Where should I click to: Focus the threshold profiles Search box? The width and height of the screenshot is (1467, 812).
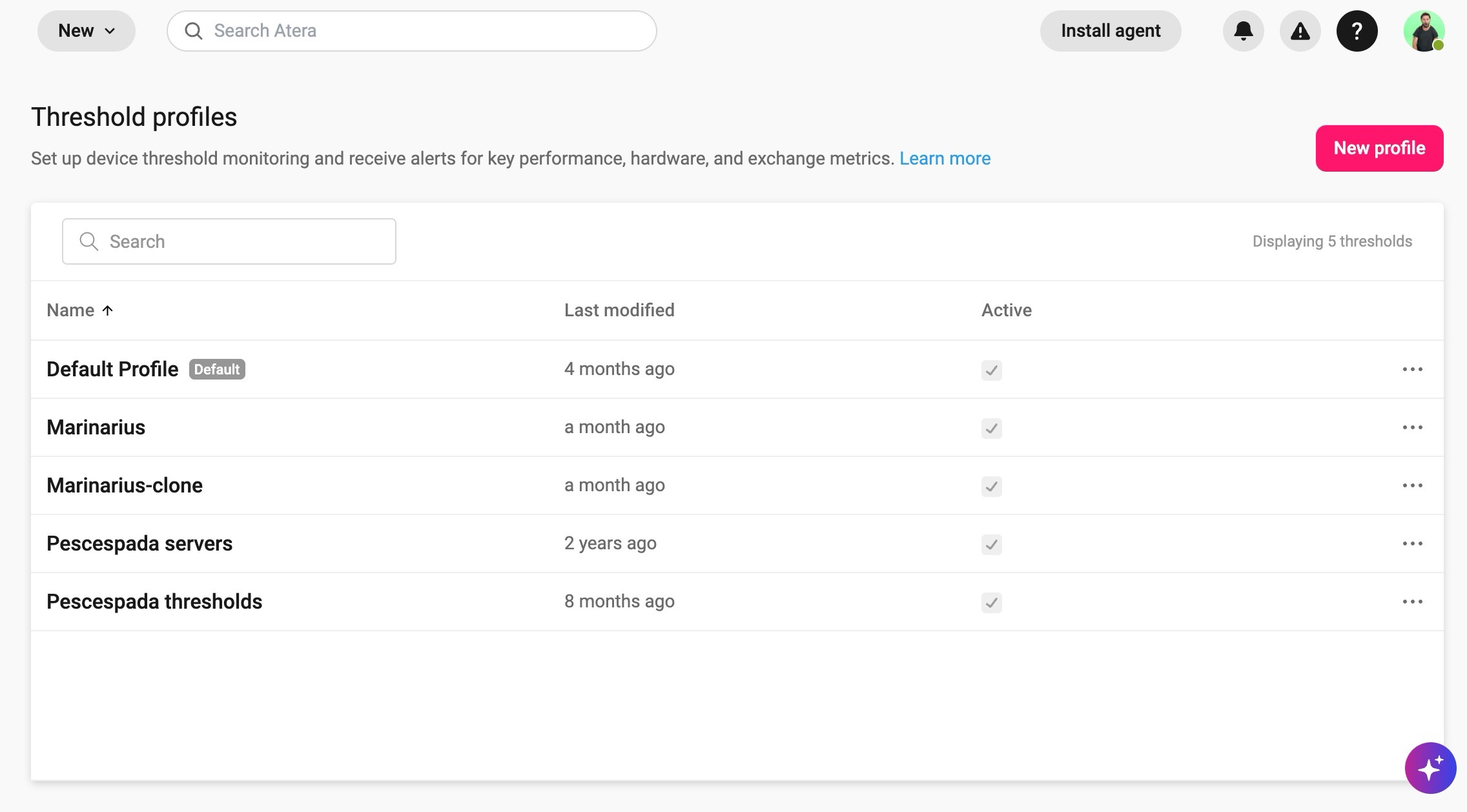[x=229, y=241]
